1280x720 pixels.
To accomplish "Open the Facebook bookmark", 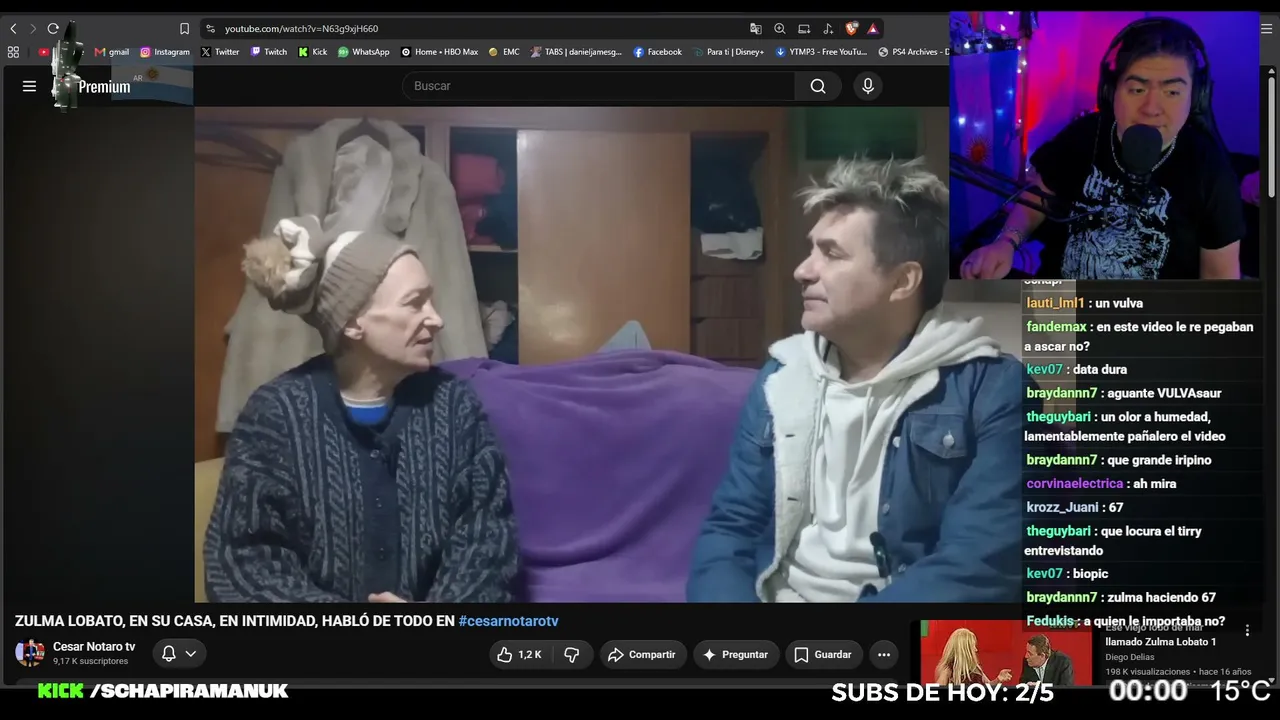I will [658, 52].
